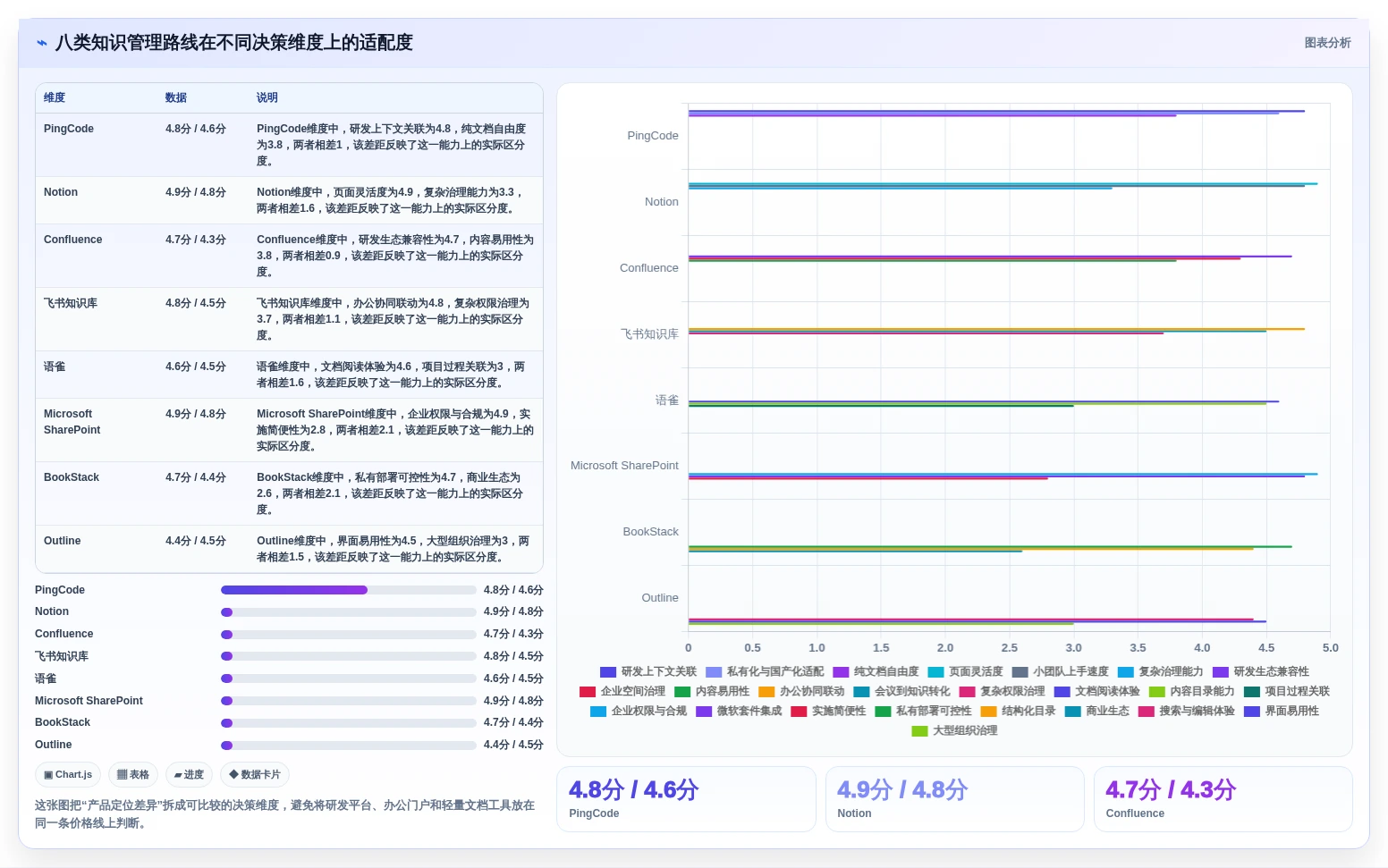Hide the 小团队上手速度 legend entry

(1060, 671)
